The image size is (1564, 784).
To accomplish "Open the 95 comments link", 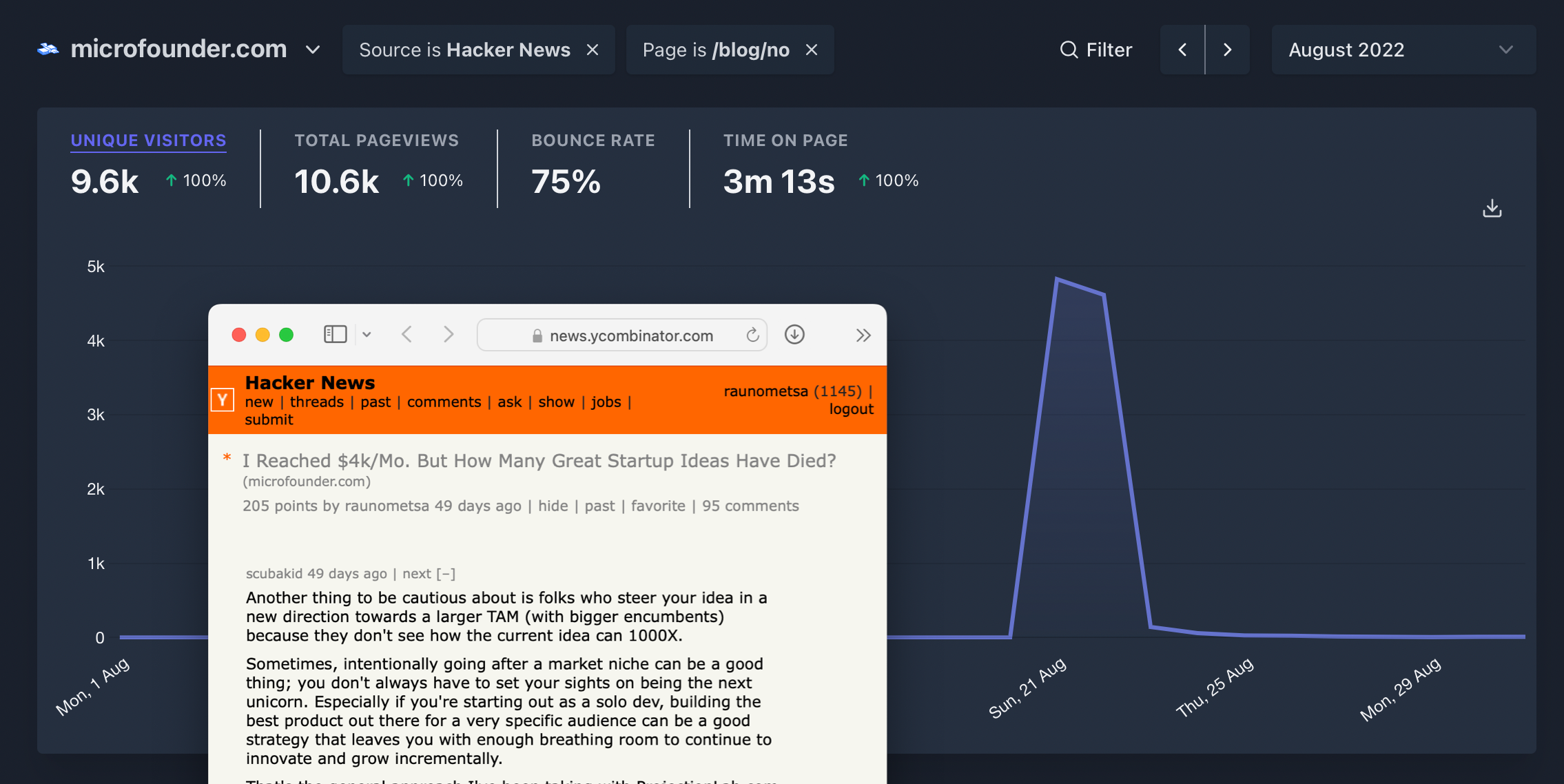I will (750, 506).
